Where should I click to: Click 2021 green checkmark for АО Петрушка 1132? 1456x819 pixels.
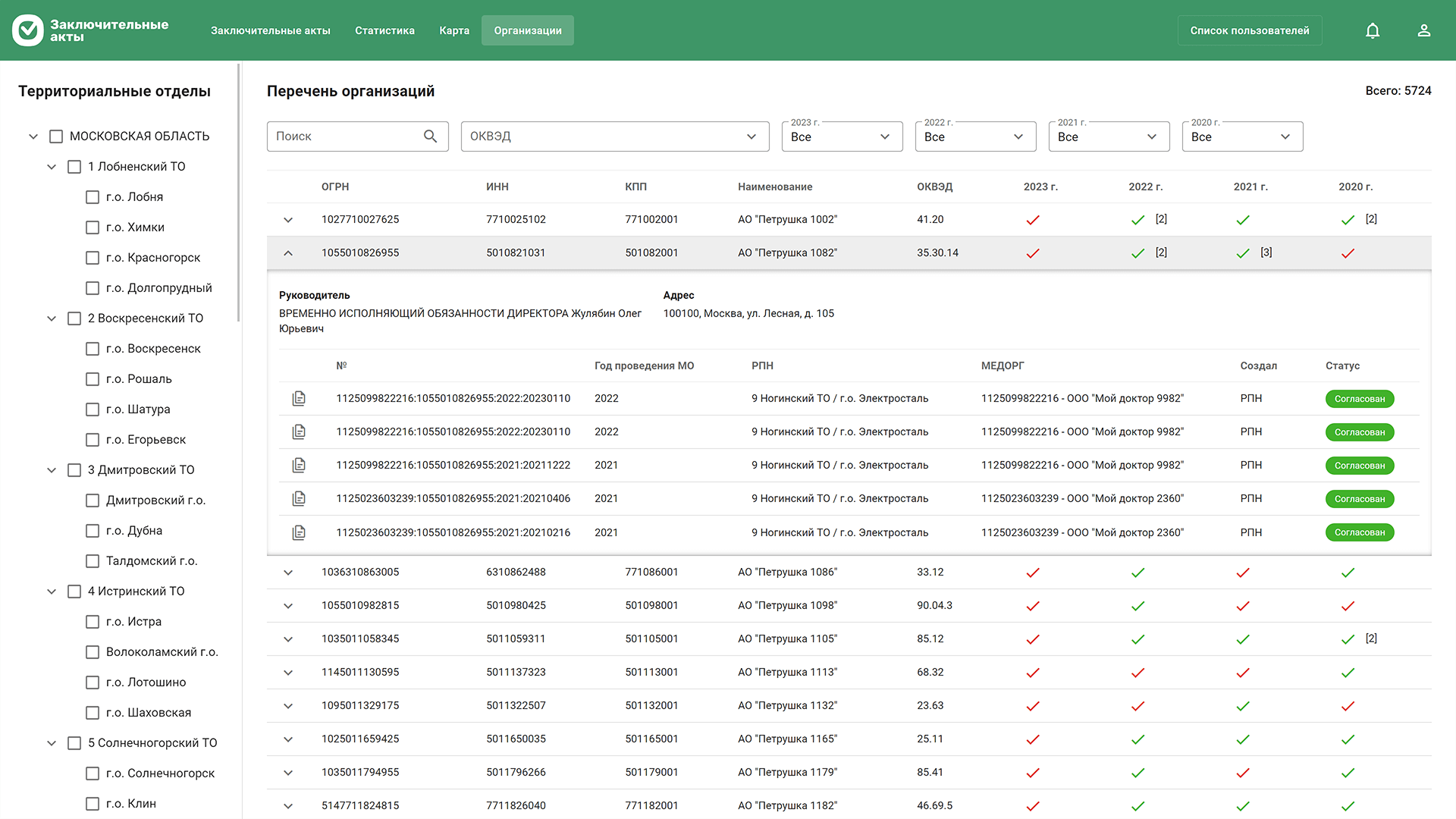click(x=1243, y=706)
